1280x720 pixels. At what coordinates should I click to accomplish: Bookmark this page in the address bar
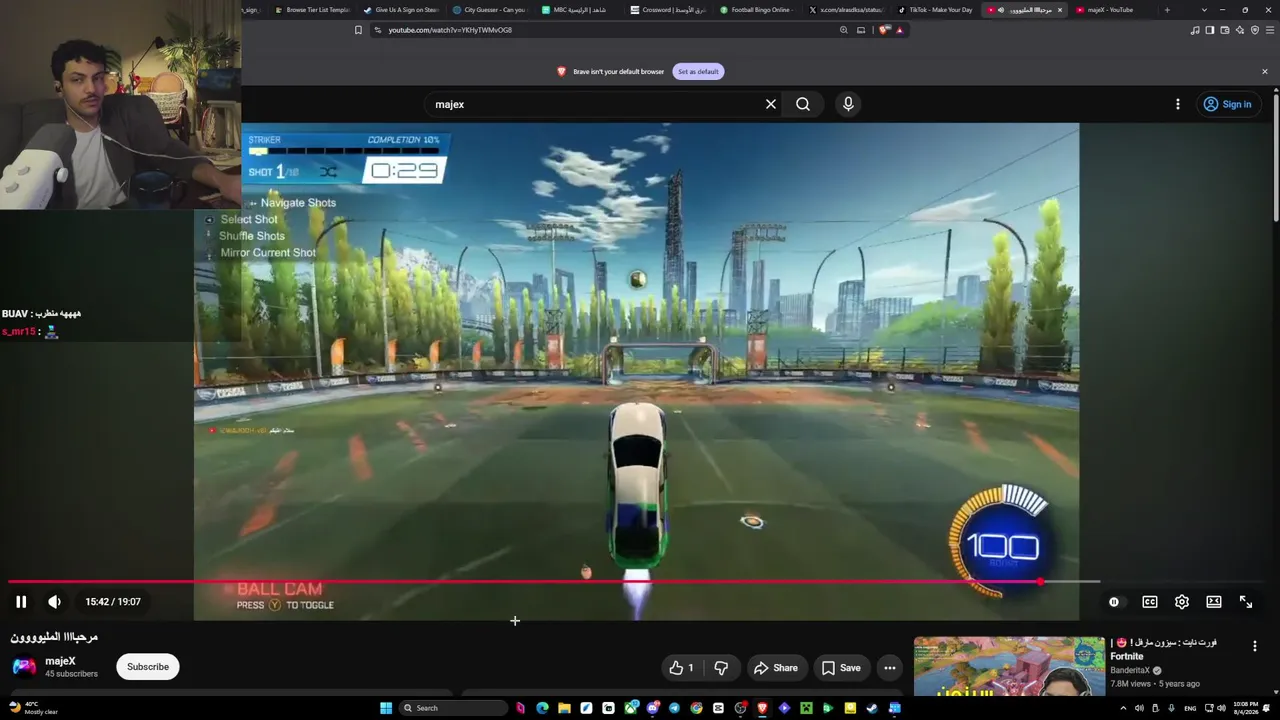(358, 30)
